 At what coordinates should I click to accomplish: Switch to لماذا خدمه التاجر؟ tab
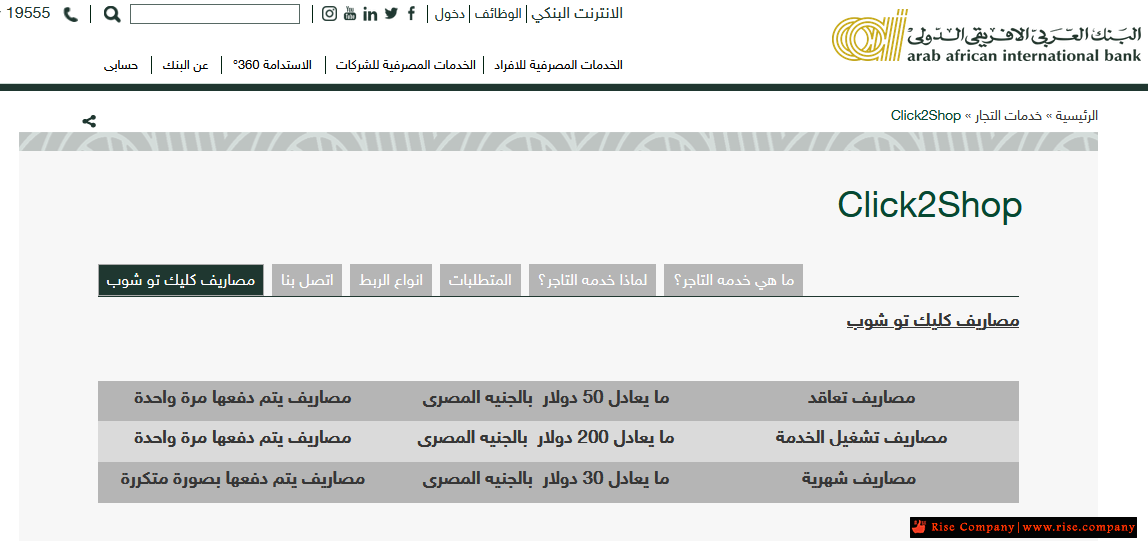click(x=592, y=280)
